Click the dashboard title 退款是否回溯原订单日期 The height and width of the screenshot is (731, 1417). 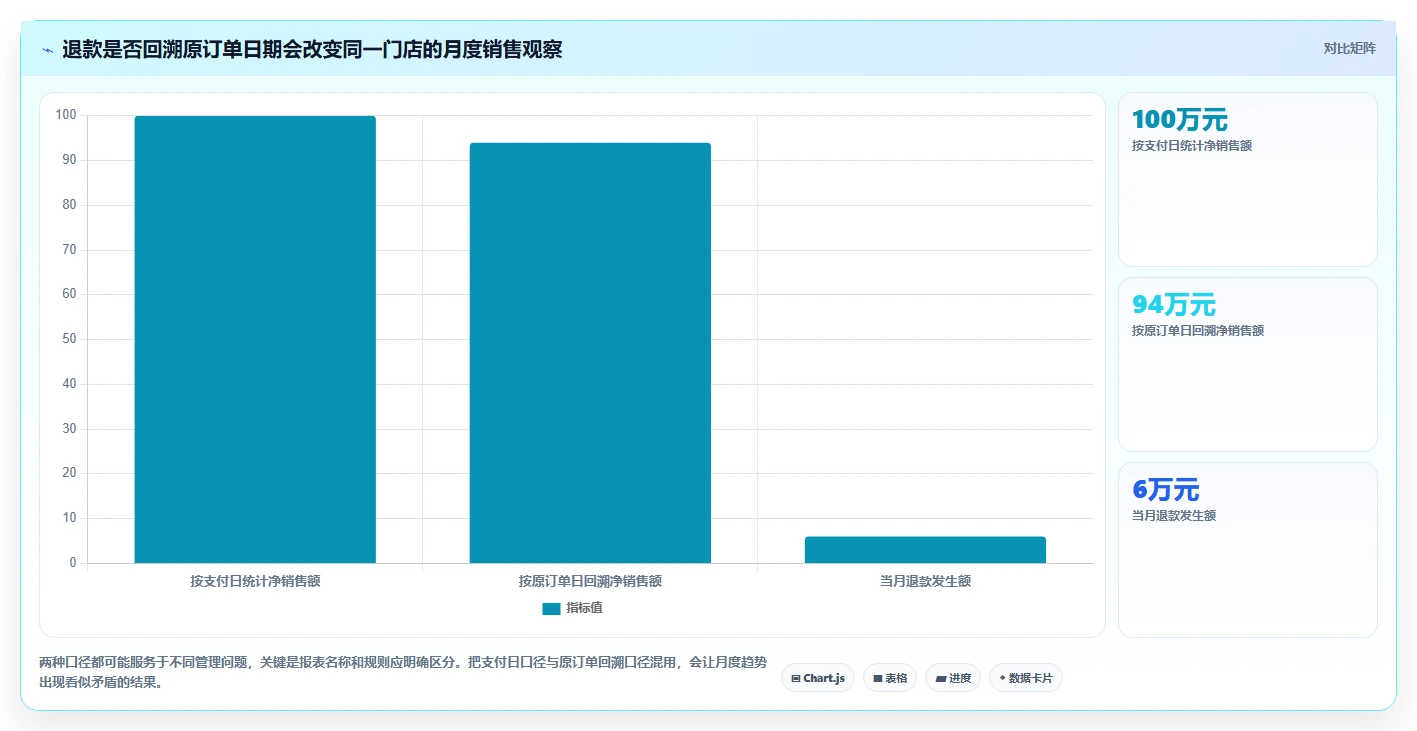(x=312, y=49)
